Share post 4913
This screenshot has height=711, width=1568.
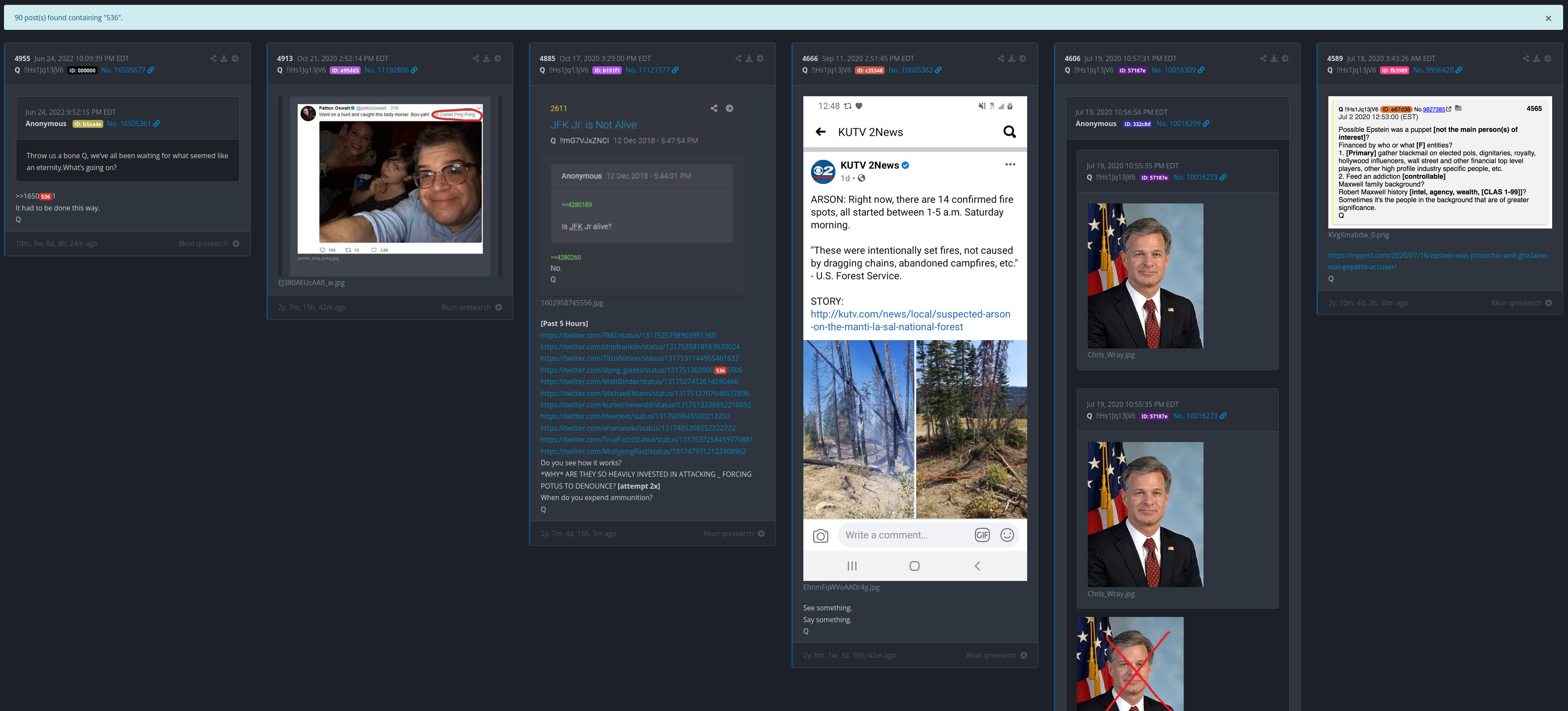475,58
